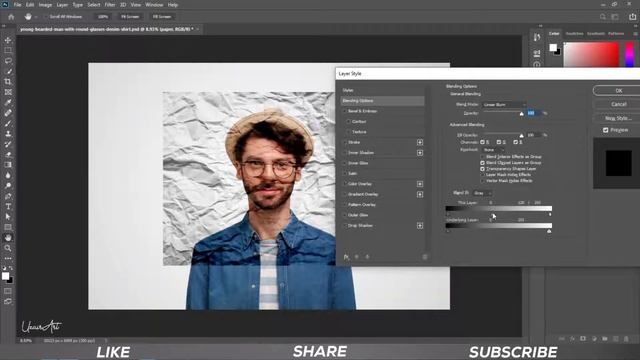Viewport: 640px width, 360px height.
Task: Click the 100% zoom button
Action: (x=103, y=17)
